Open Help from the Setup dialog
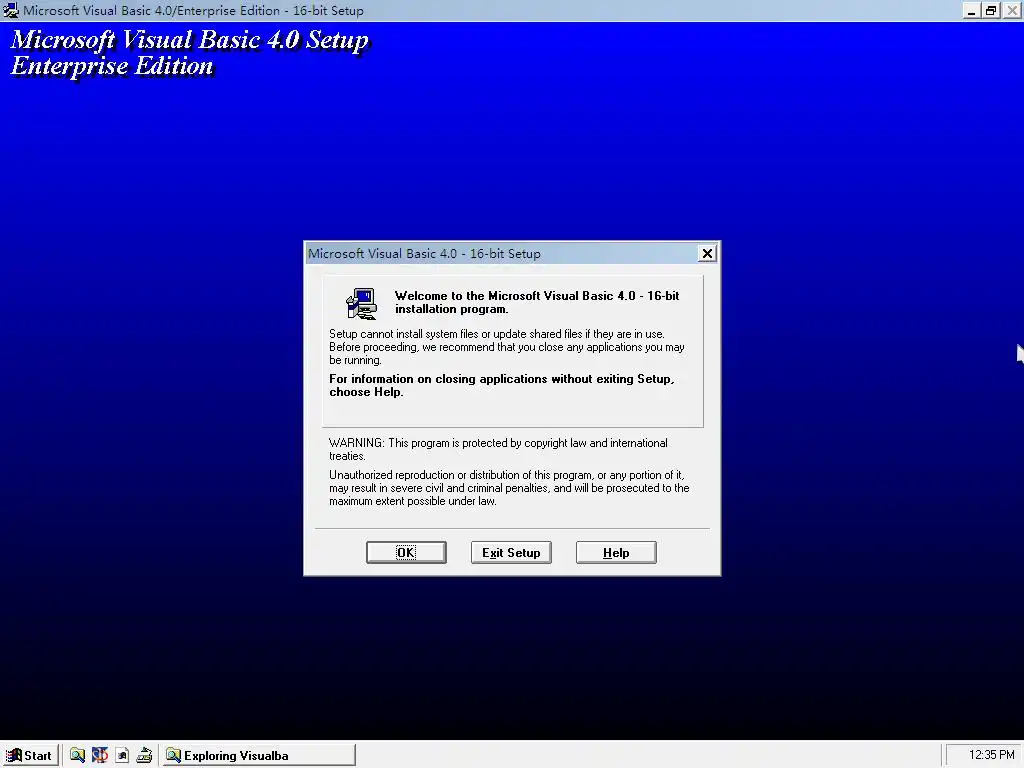 [x=616, y=552]
